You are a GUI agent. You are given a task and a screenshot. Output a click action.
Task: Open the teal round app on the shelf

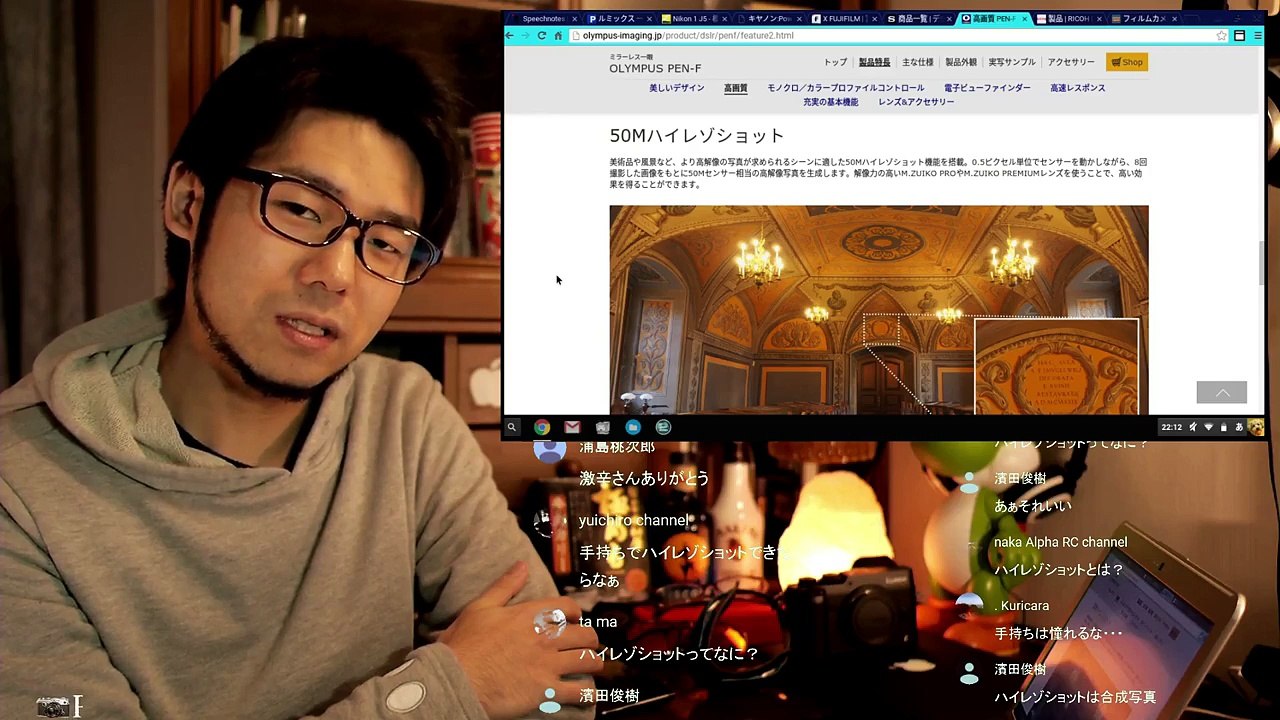tap(663, 427)
